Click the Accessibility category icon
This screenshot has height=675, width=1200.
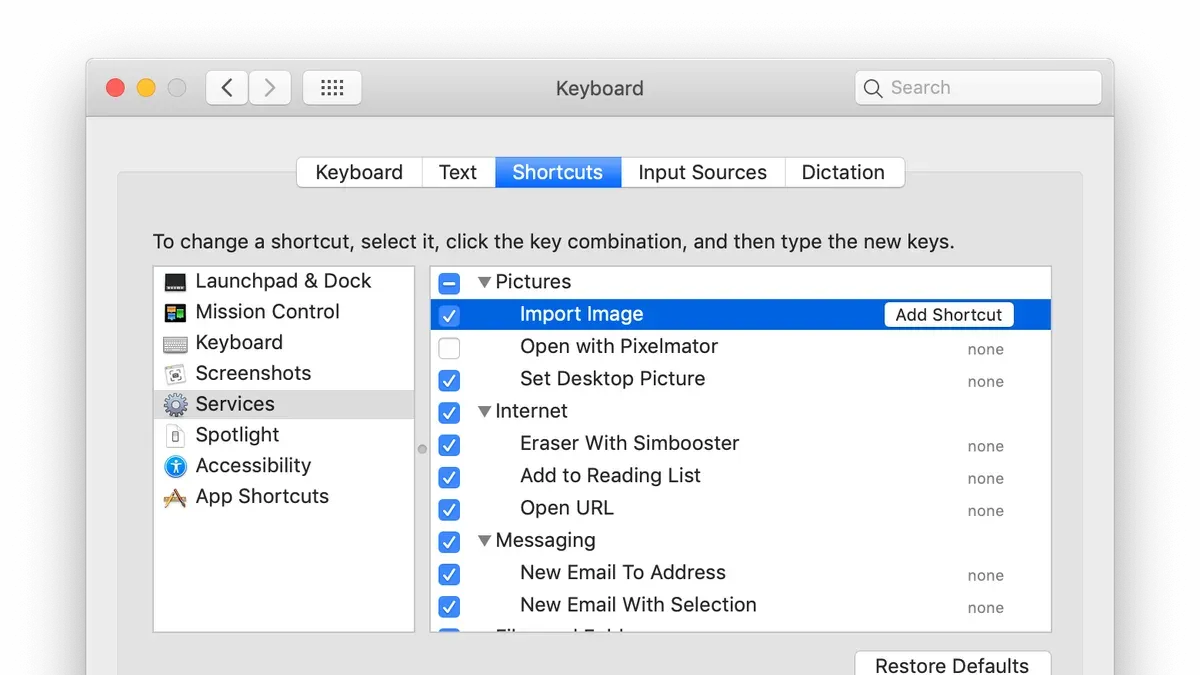click(175, 466)
